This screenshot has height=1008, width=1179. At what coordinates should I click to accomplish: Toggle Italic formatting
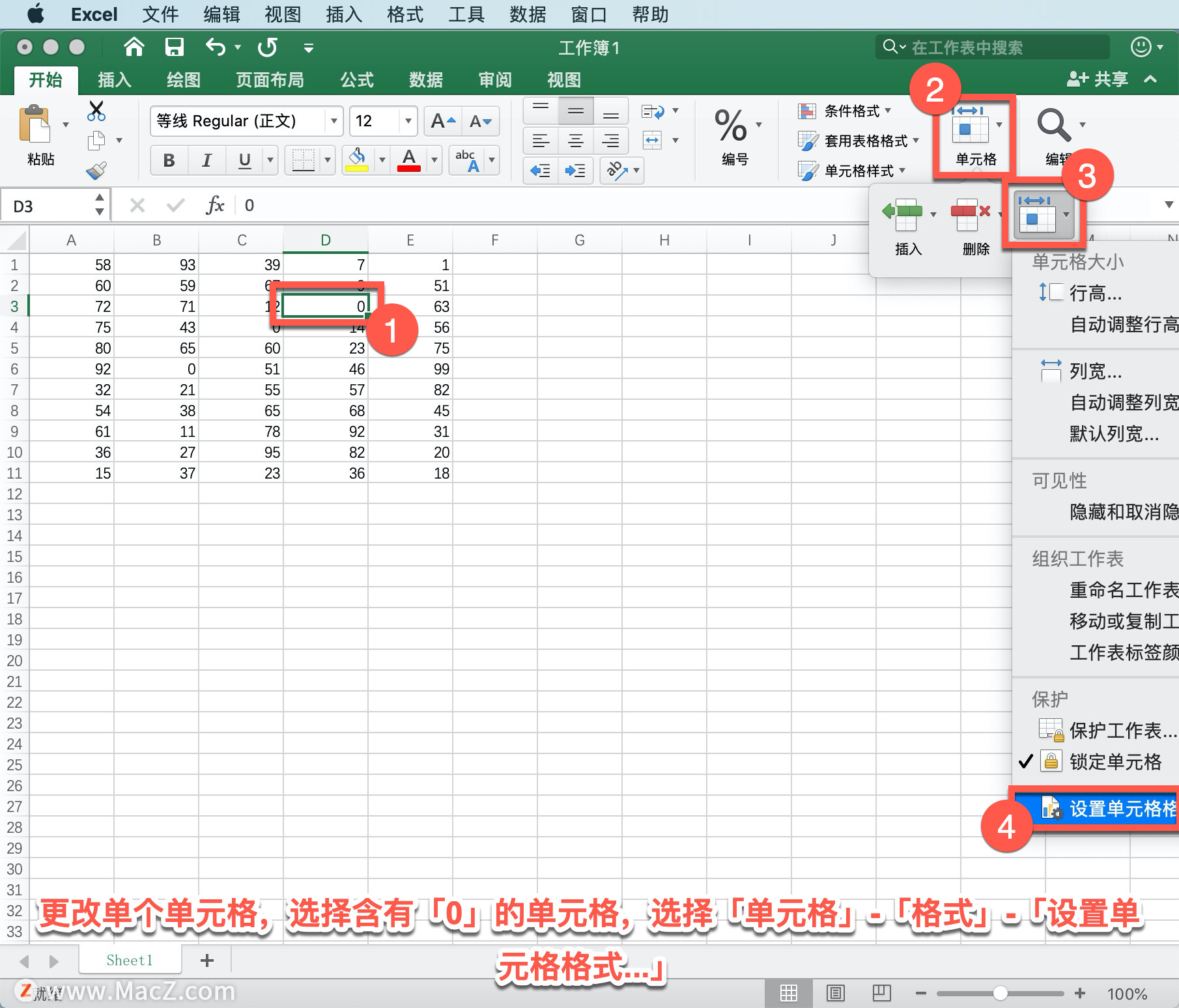[x=207, y=160]
